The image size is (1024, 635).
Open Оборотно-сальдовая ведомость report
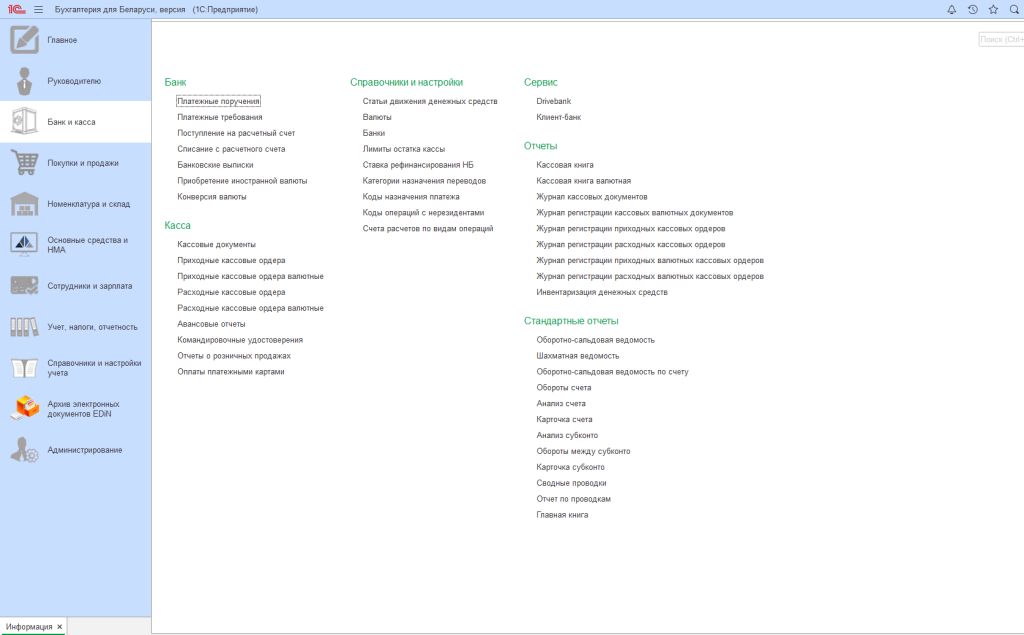click(595, 340)
